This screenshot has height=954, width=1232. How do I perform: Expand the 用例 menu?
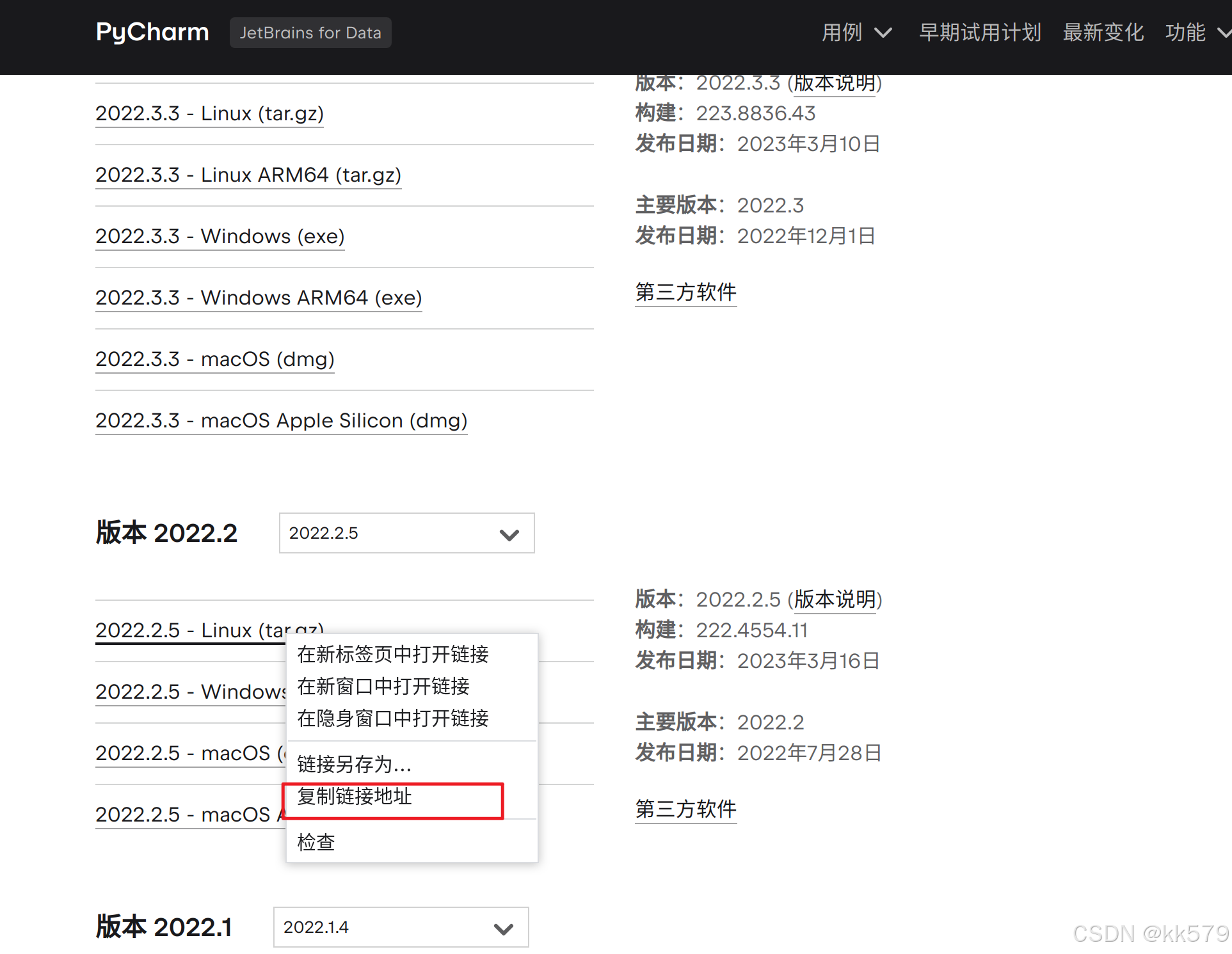coord(856,32)
